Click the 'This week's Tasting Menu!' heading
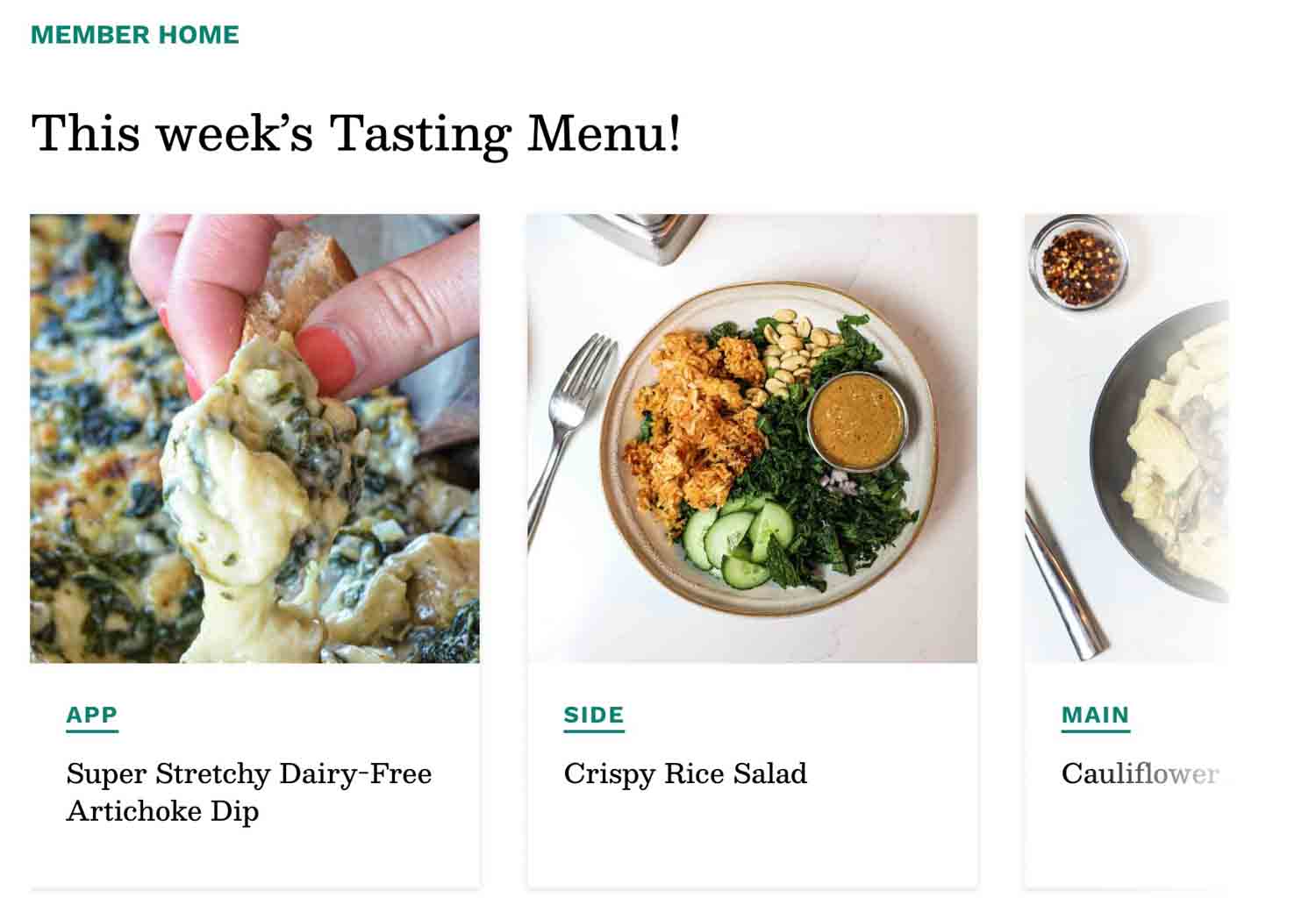This screenshot has width=1316, height=912. 355,134
